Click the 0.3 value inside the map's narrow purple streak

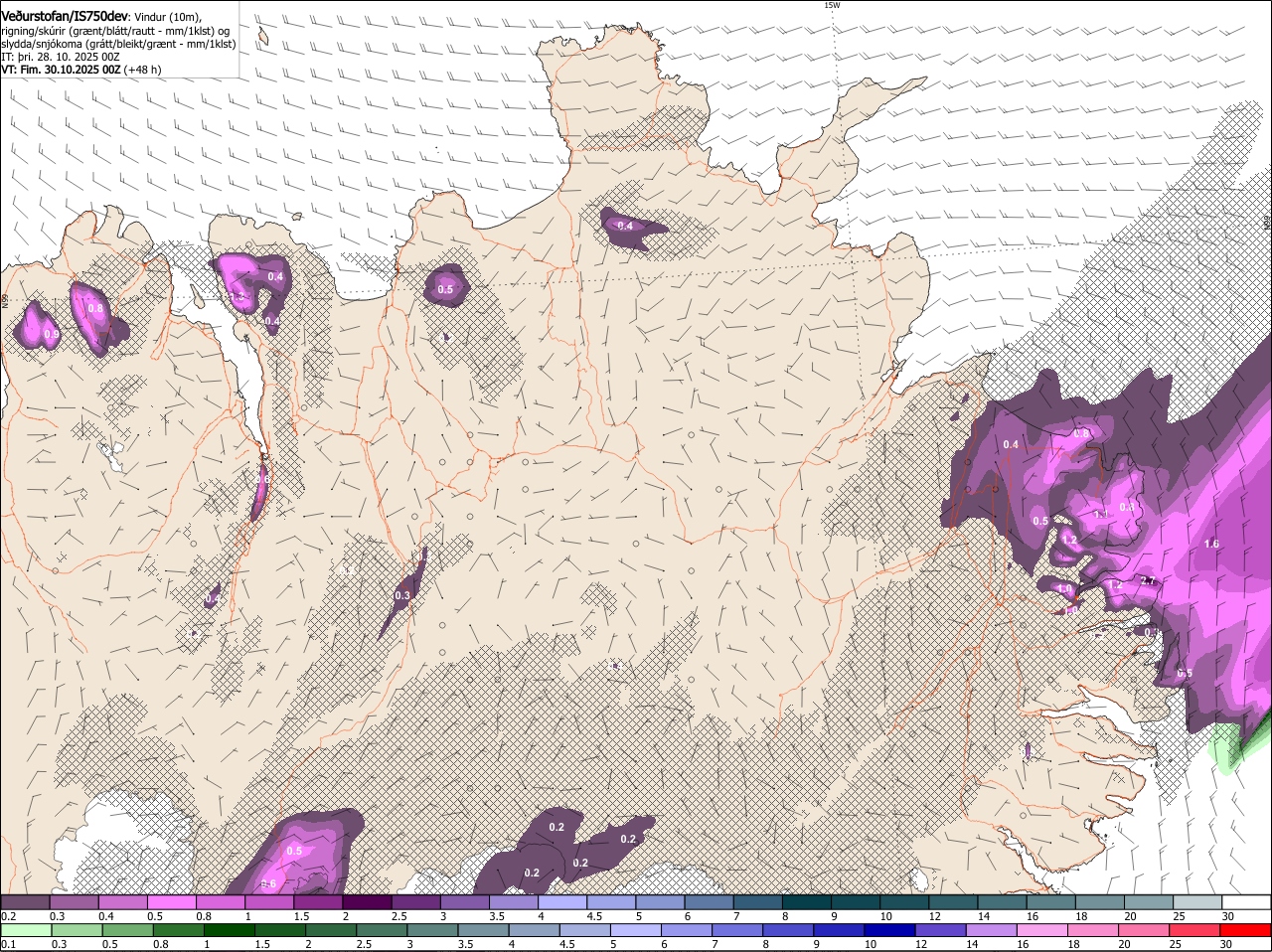pyautogui.click(x=402, y=595)
